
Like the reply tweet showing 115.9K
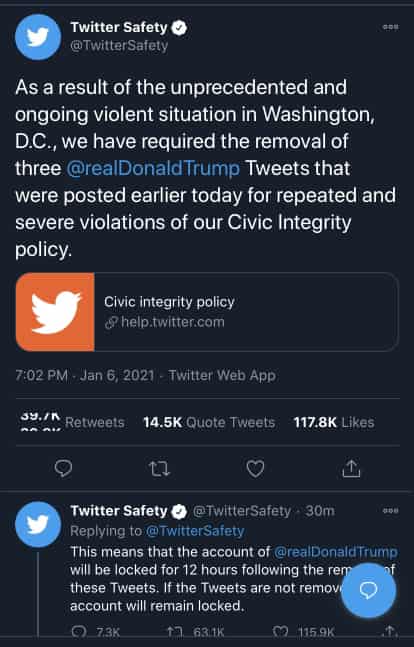pos(304,632)
